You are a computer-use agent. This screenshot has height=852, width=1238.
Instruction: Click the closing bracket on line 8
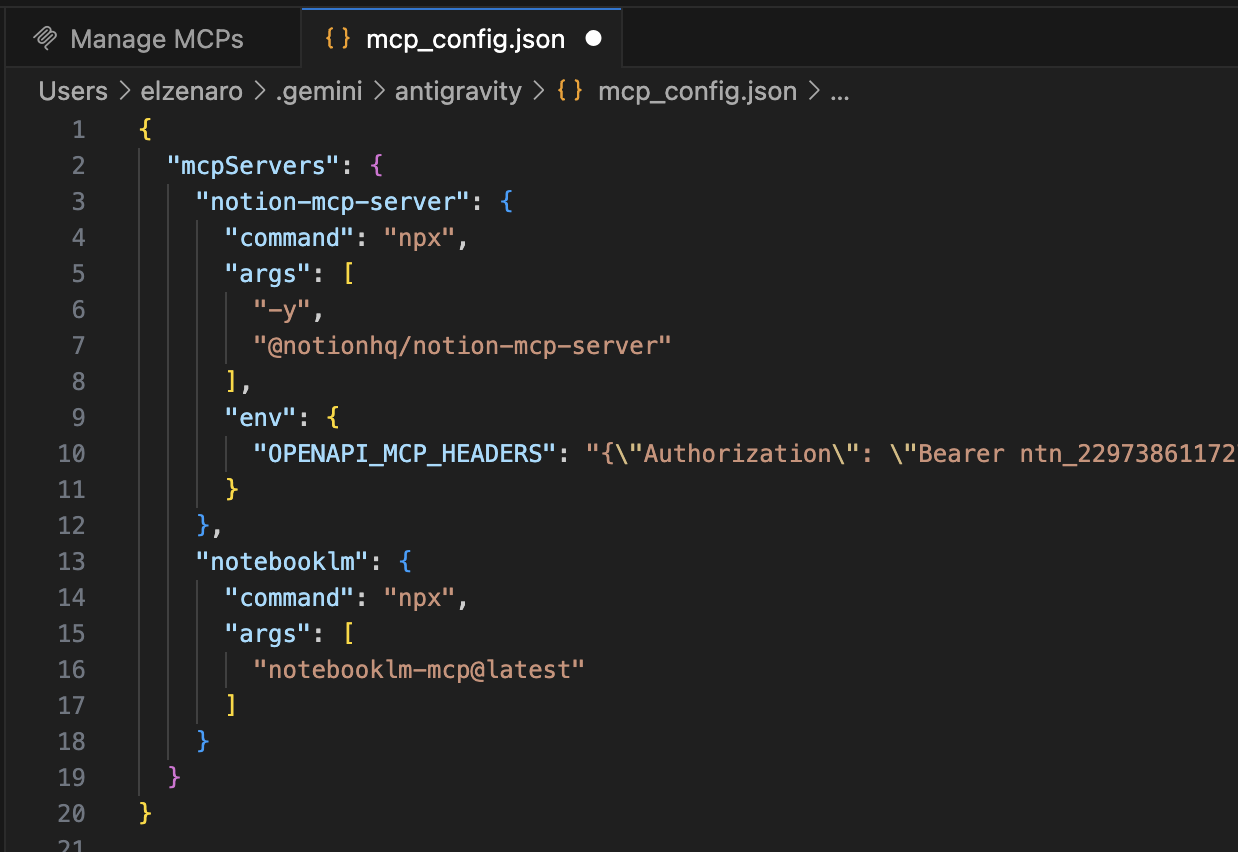click(x=232, y=382)
